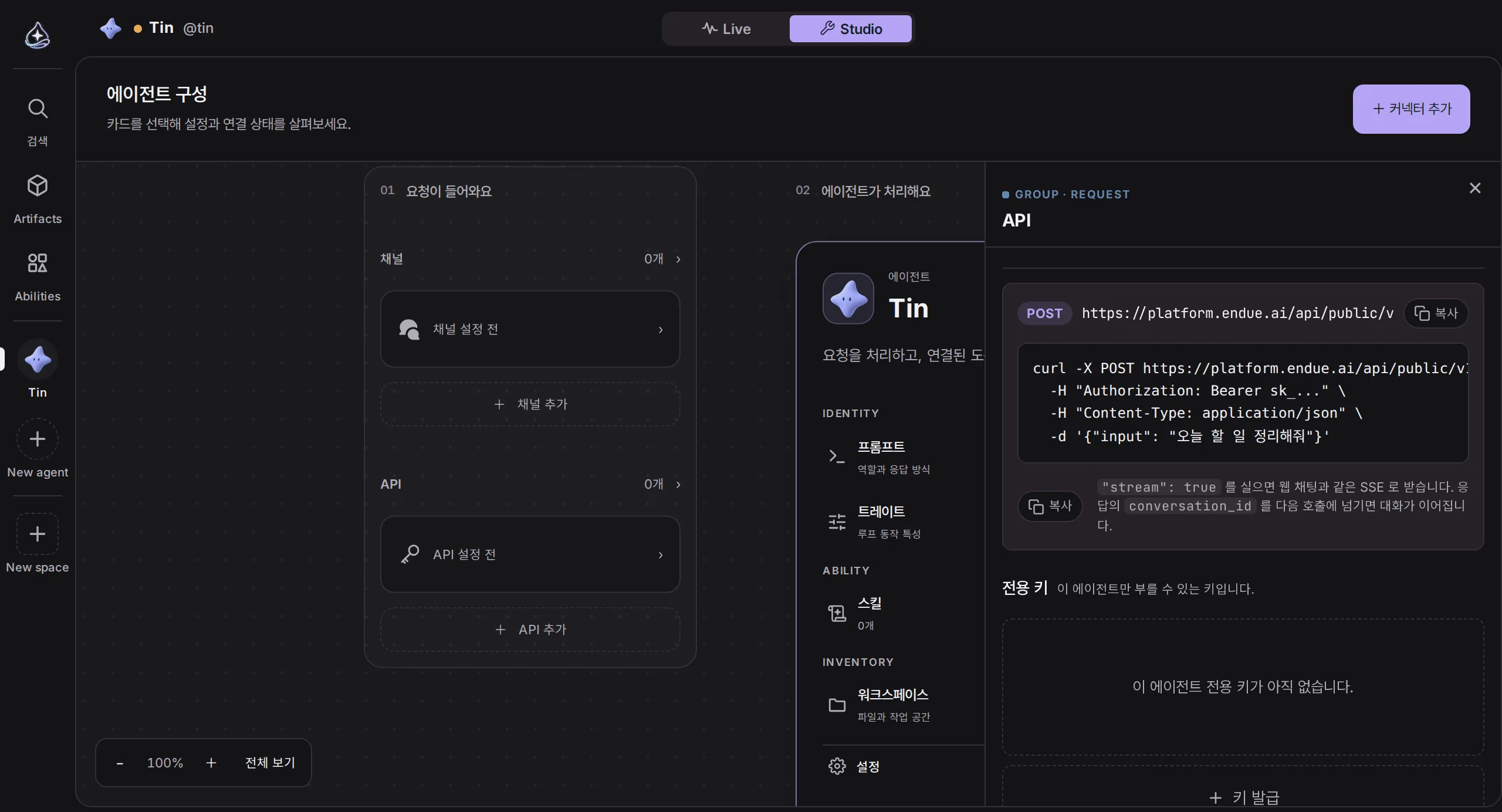Open the 설정 gear item

(854, 766)
